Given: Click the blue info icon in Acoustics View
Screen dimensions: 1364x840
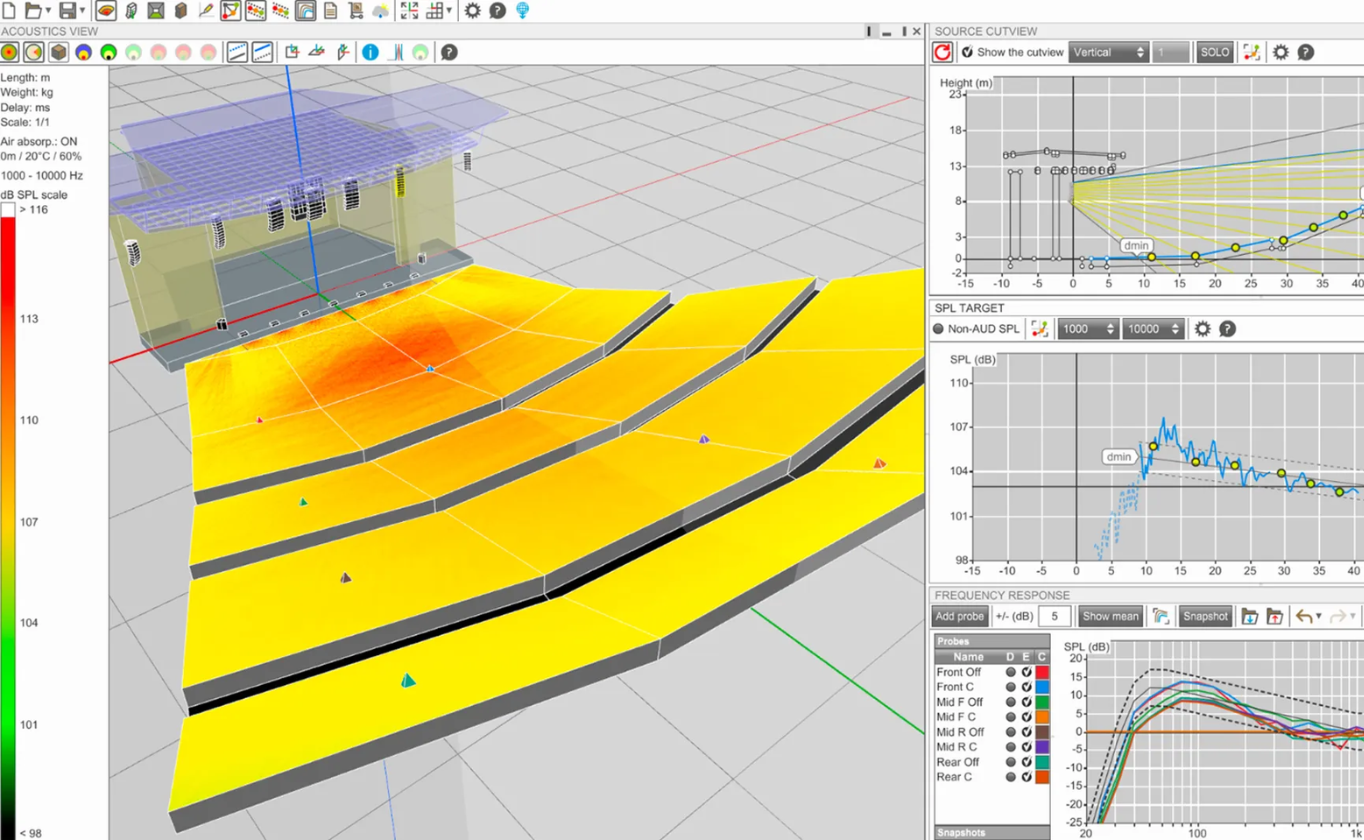Looking at the screenshot, I should (x=370, y=52).
